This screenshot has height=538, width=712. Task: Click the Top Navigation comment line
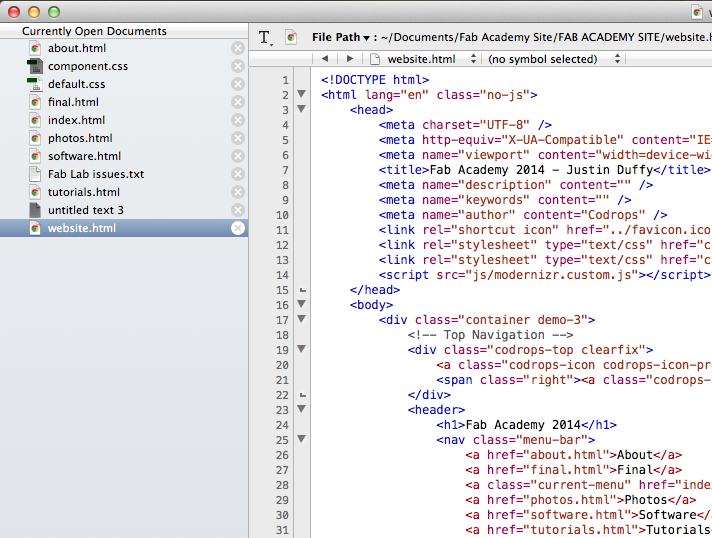[x=490, y=335]
